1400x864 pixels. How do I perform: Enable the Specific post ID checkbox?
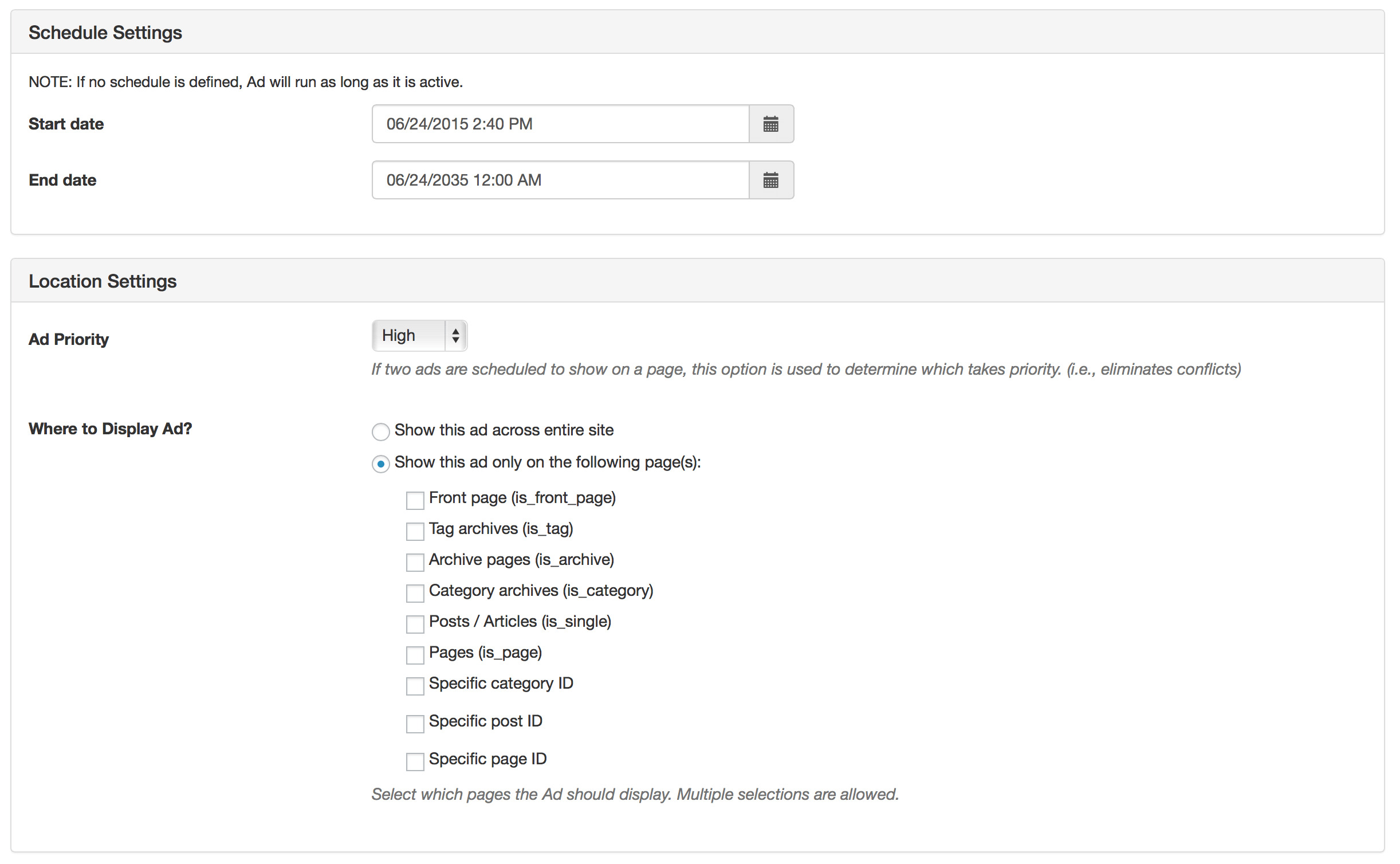point(415,724)
